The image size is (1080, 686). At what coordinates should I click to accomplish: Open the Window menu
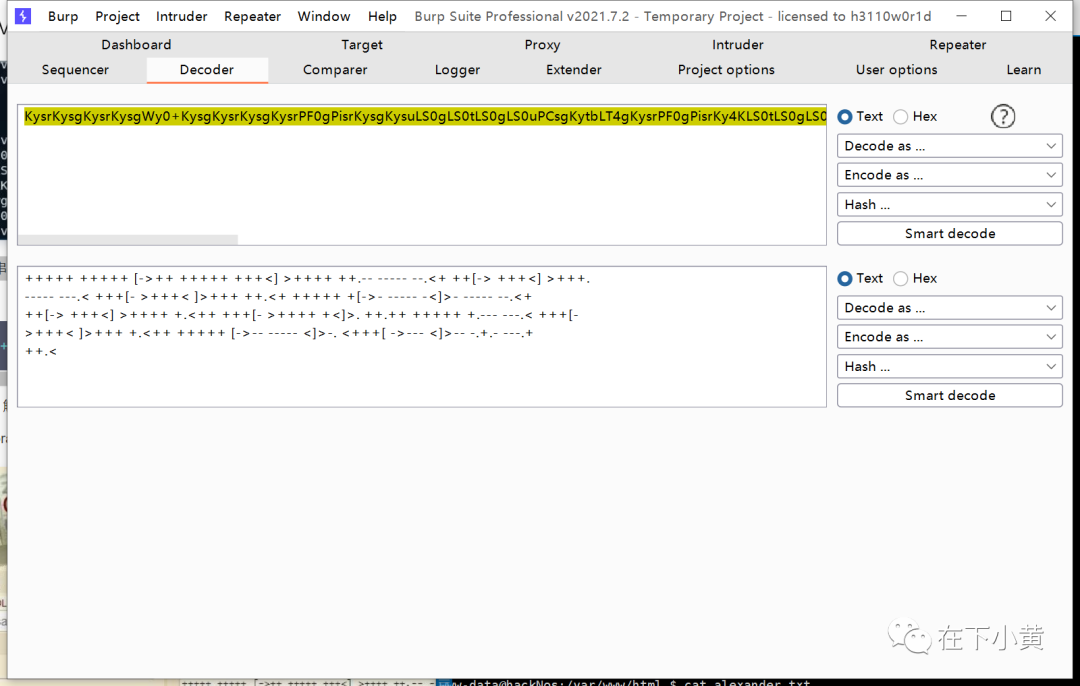coord(324,16)
